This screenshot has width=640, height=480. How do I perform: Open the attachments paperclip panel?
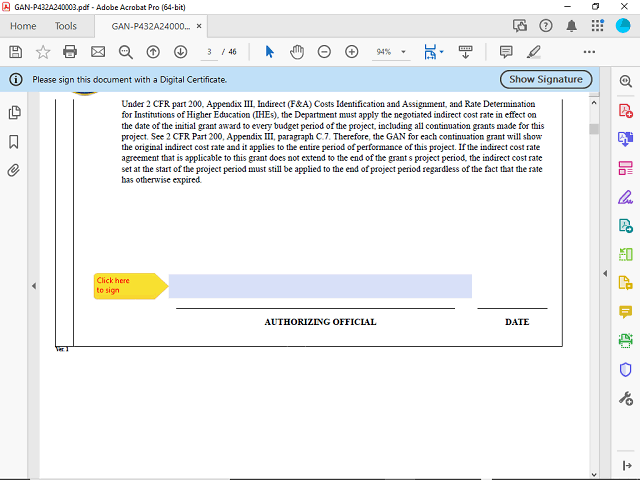pos(13,170)
